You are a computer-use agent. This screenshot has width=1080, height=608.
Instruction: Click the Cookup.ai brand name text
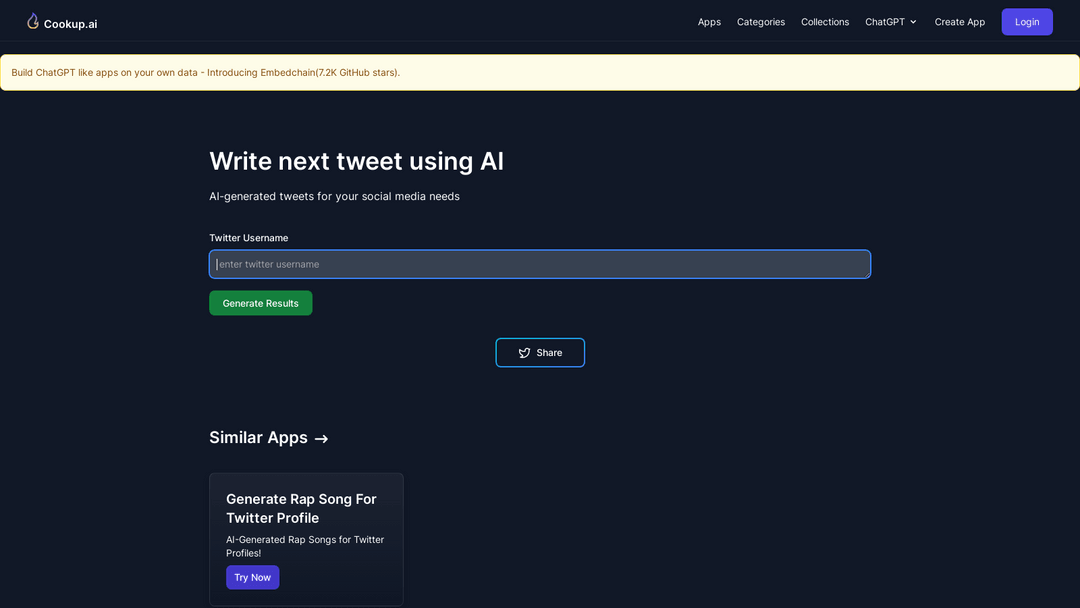pos(70,24)
